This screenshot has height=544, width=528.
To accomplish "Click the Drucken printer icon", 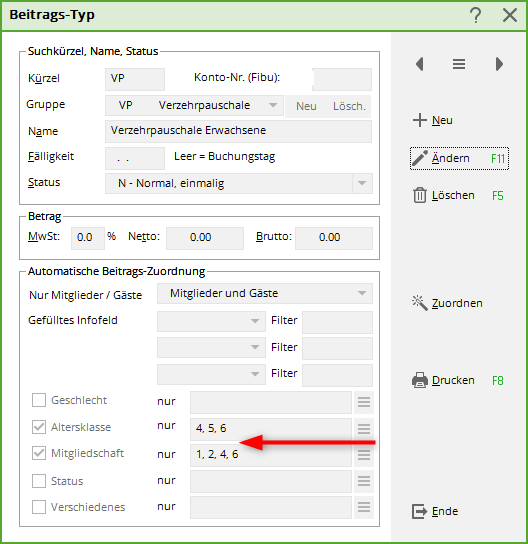I will coord(420,380).
